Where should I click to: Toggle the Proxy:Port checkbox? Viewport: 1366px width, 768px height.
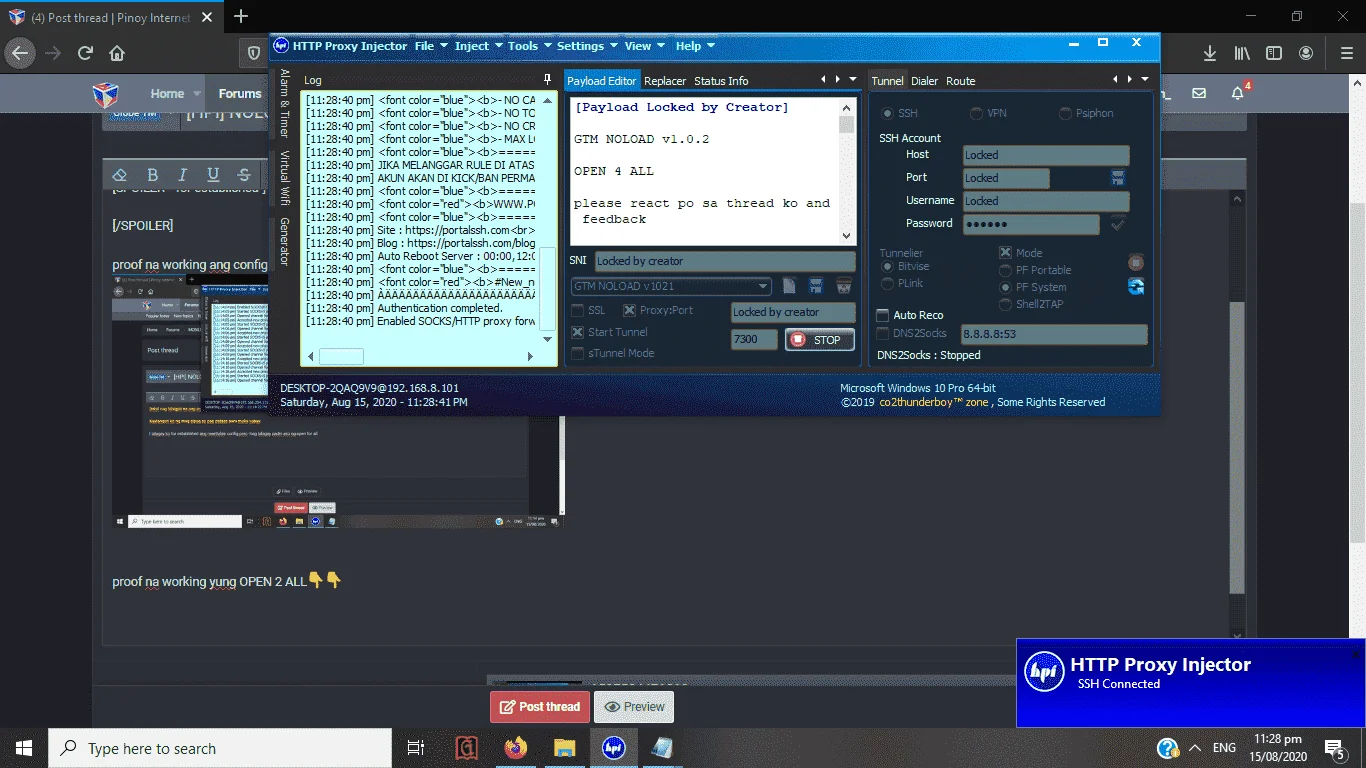pos(630,311)
